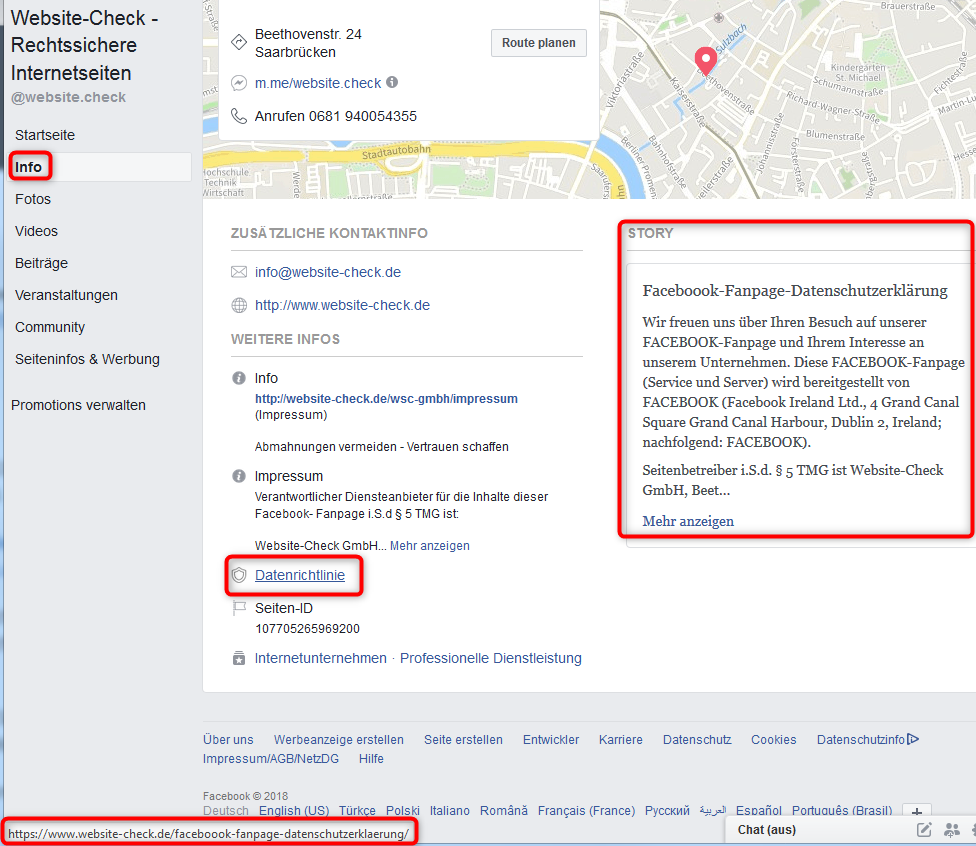Click the group chat icon in chat bar
This screenshot has width=976, height=846.
tap(952, 829)
